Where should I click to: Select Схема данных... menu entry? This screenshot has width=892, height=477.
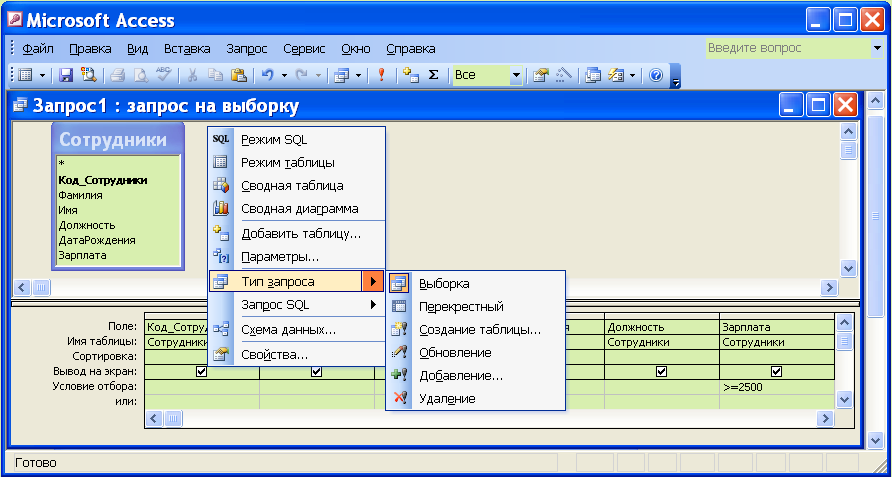(297, 330)
